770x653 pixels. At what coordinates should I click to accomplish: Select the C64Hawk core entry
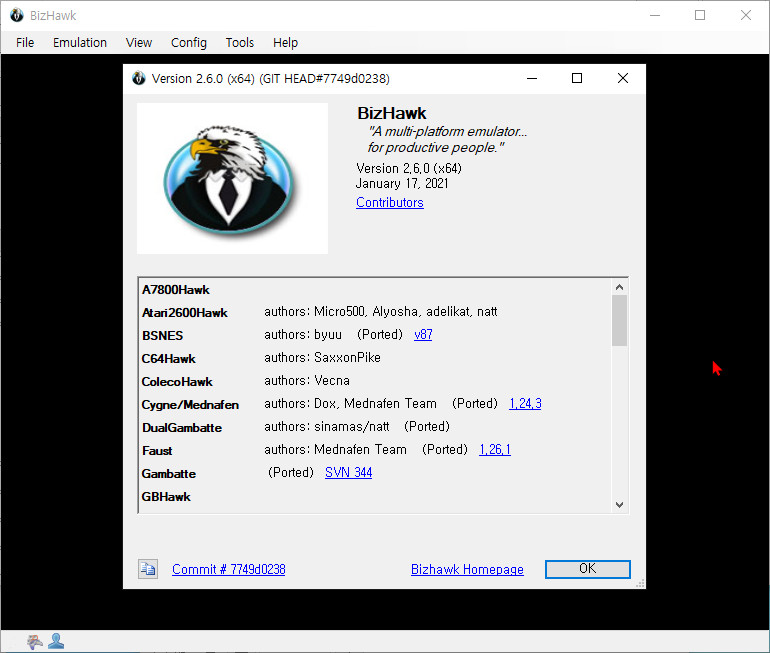(x=168, y=359)
